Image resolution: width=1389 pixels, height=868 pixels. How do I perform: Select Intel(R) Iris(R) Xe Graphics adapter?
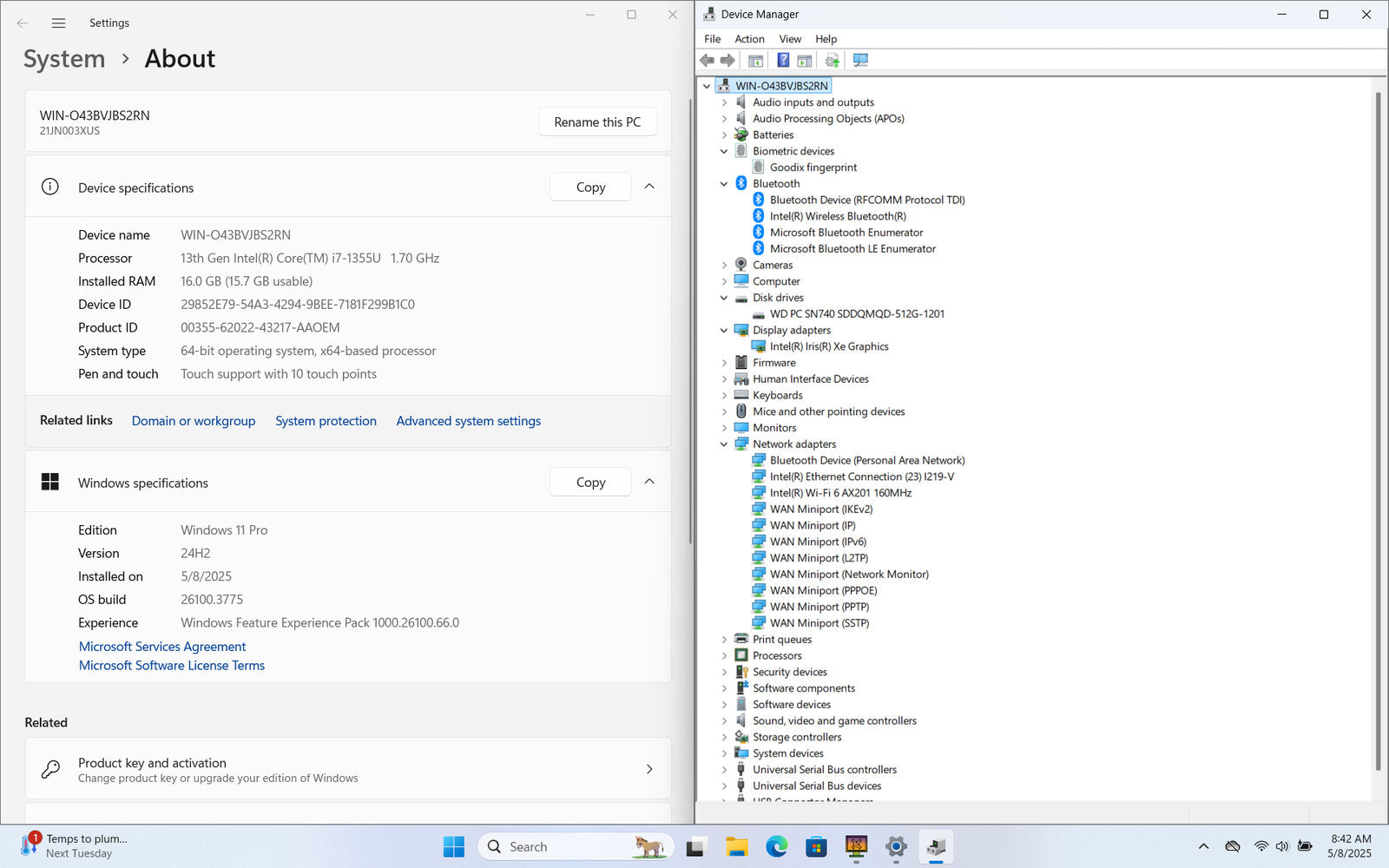(x=829, y=346)
